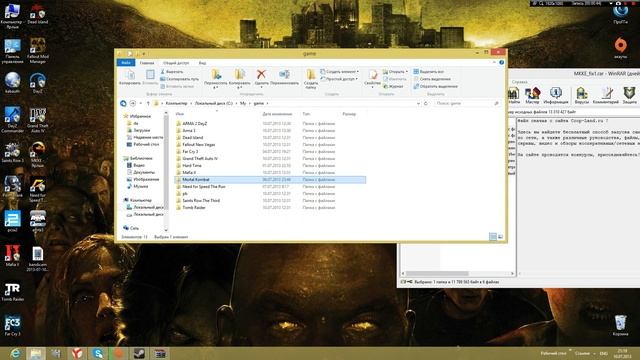
Task: Open the blue File (Файл) ribbon tab
Action: pyautogui.click(x=126, y=63)
